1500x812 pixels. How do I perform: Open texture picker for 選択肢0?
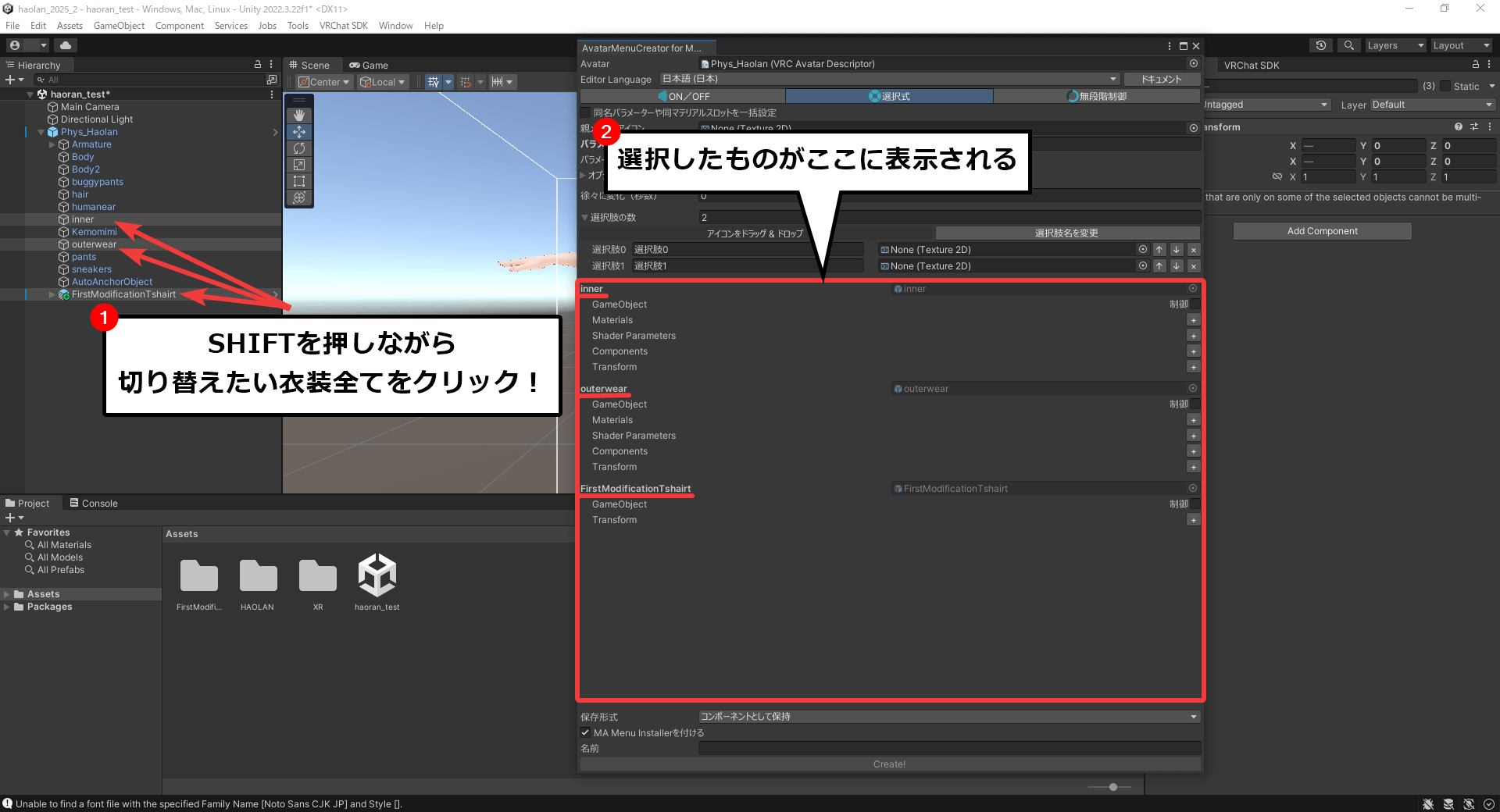[1143, 249]
